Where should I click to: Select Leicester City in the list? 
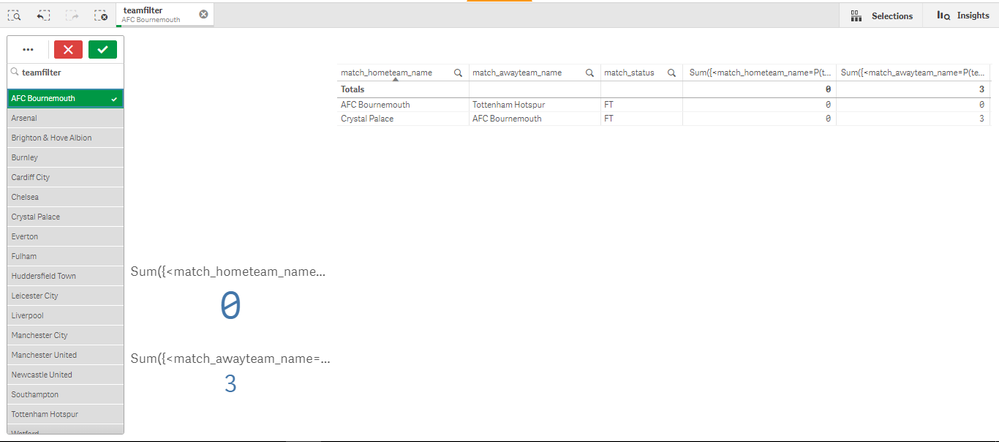(x=66, y=296)
